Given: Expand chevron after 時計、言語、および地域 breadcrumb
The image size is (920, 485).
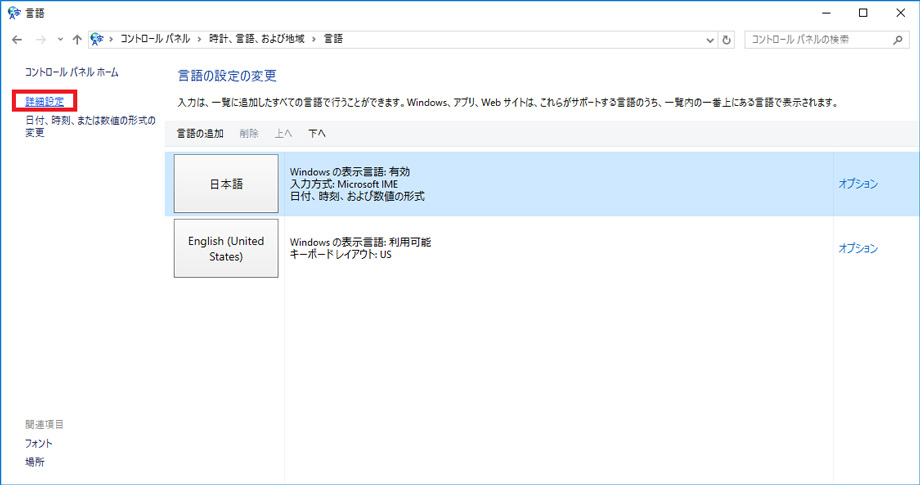Looking at the screenshot, I should (x=314, y=39).
